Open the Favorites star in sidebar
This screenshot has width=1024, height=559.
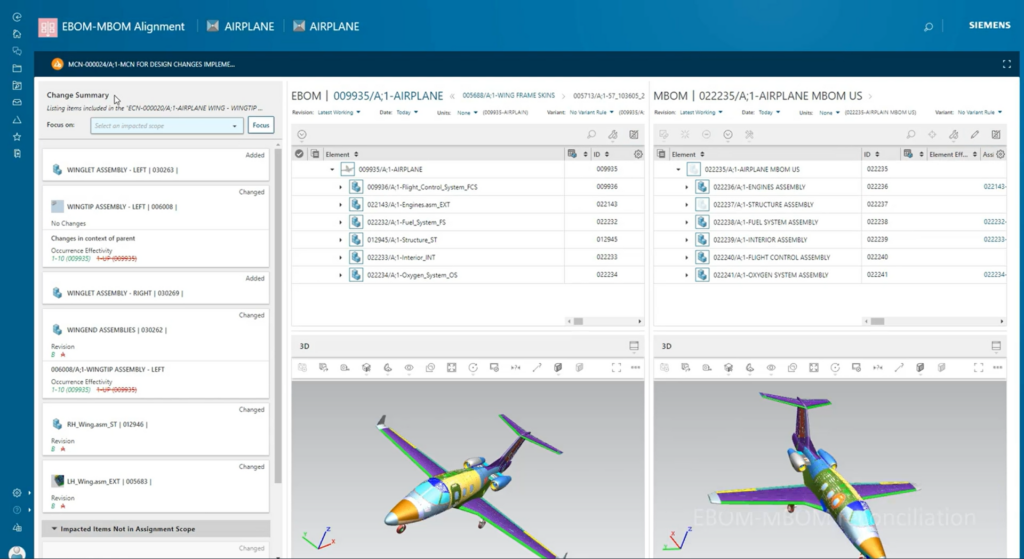click(17, 136)
